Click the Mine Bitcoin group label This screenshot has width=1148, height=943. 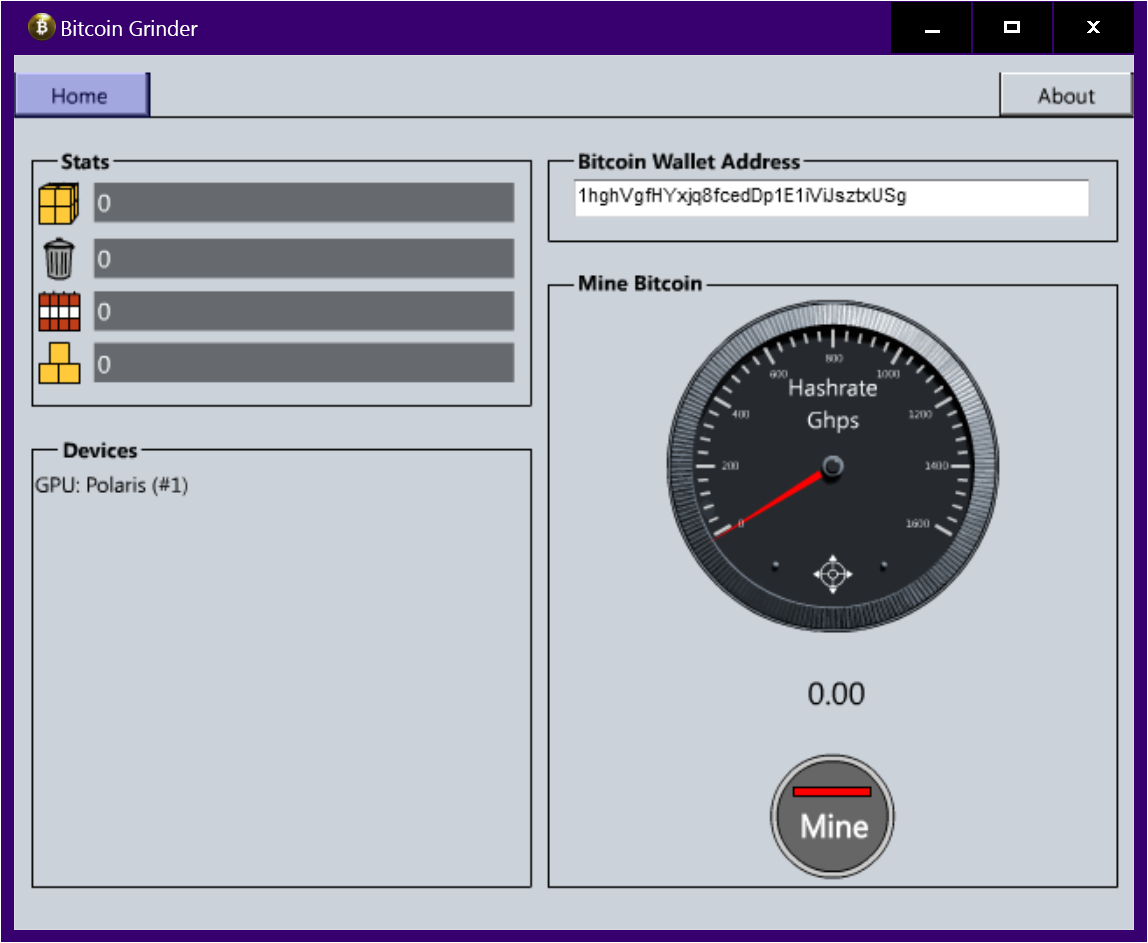(640, 283)
